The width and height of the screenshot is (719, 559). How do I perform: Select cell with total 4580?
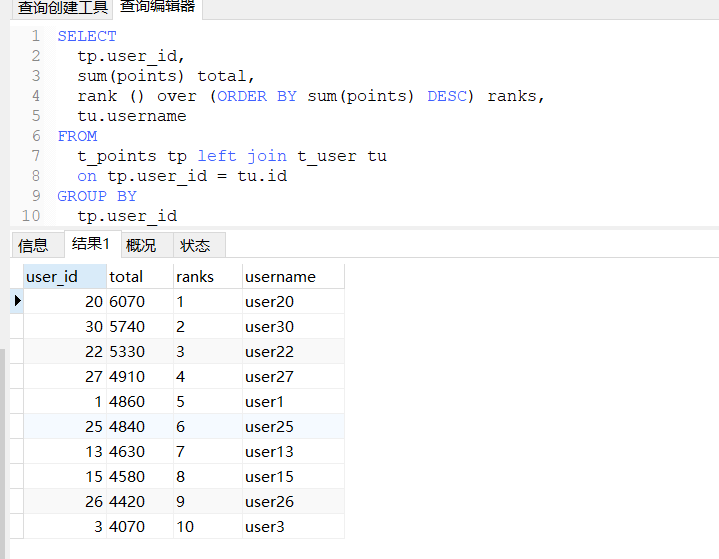click(140, 476)
